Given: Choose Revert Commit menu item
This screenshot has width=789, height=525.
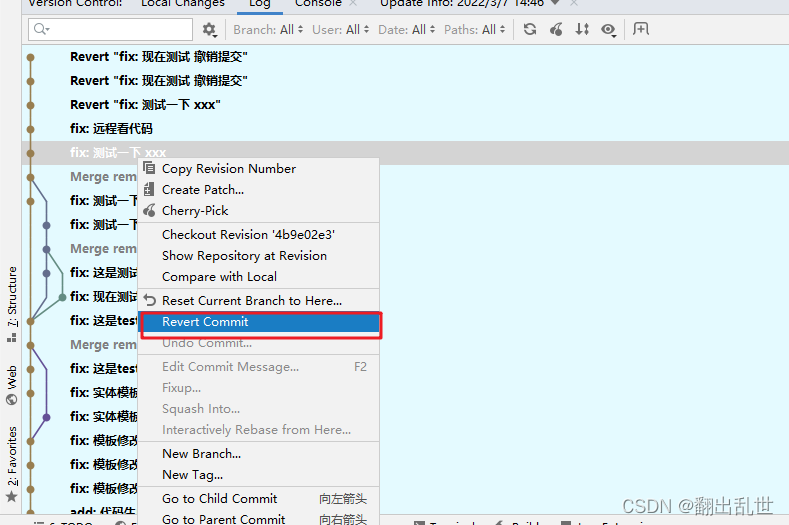Looking at the screenshot, I should (x=259, y=322).
